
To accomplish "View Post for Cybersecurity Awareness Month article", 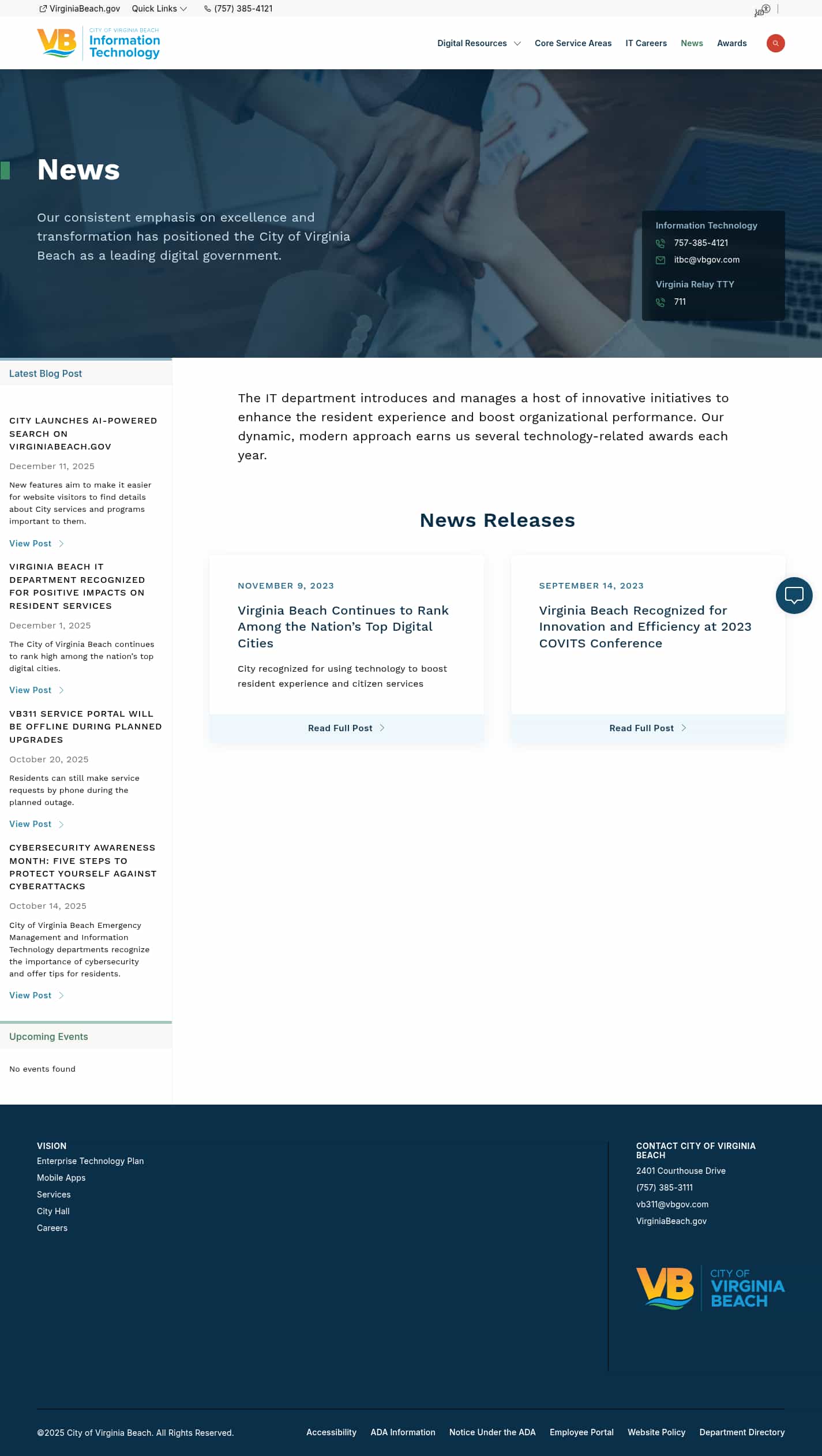I will point(31,995).
